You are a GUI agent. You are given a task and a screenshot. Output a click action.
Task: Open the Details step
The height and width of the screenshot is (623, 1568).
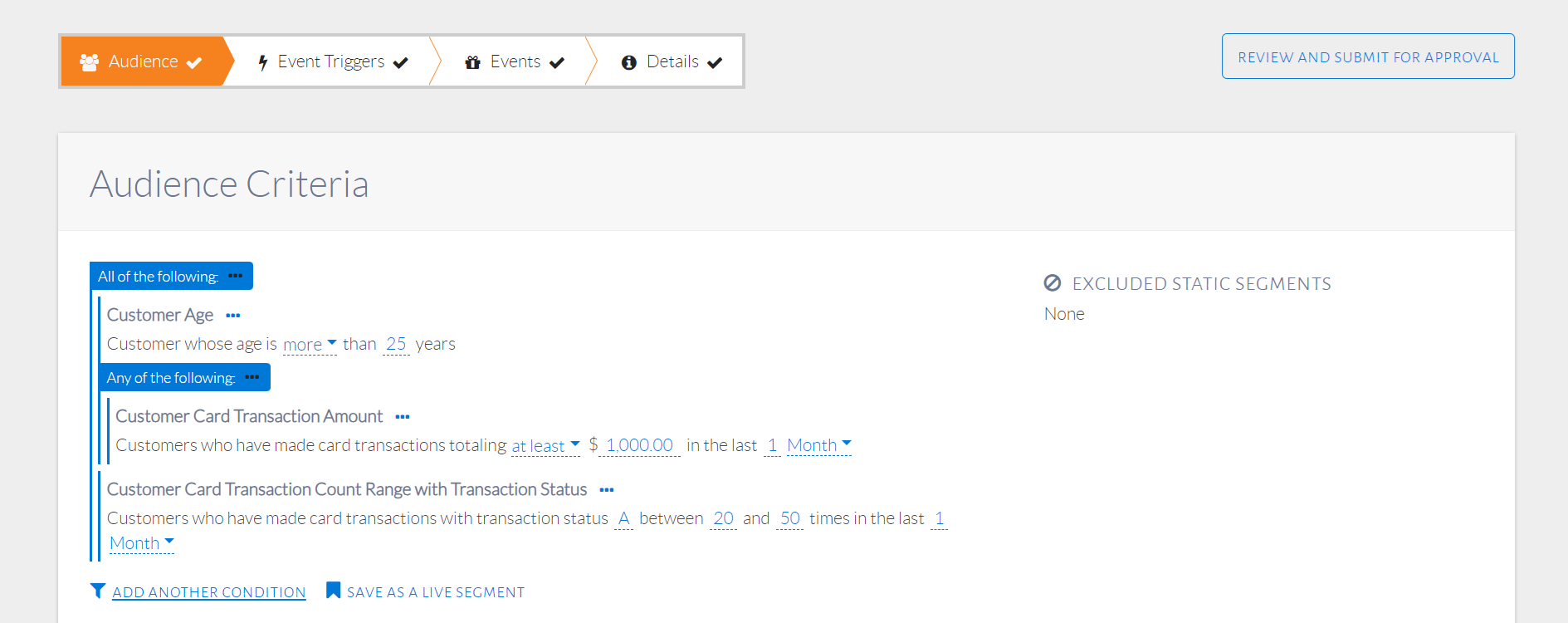[672, 61]
